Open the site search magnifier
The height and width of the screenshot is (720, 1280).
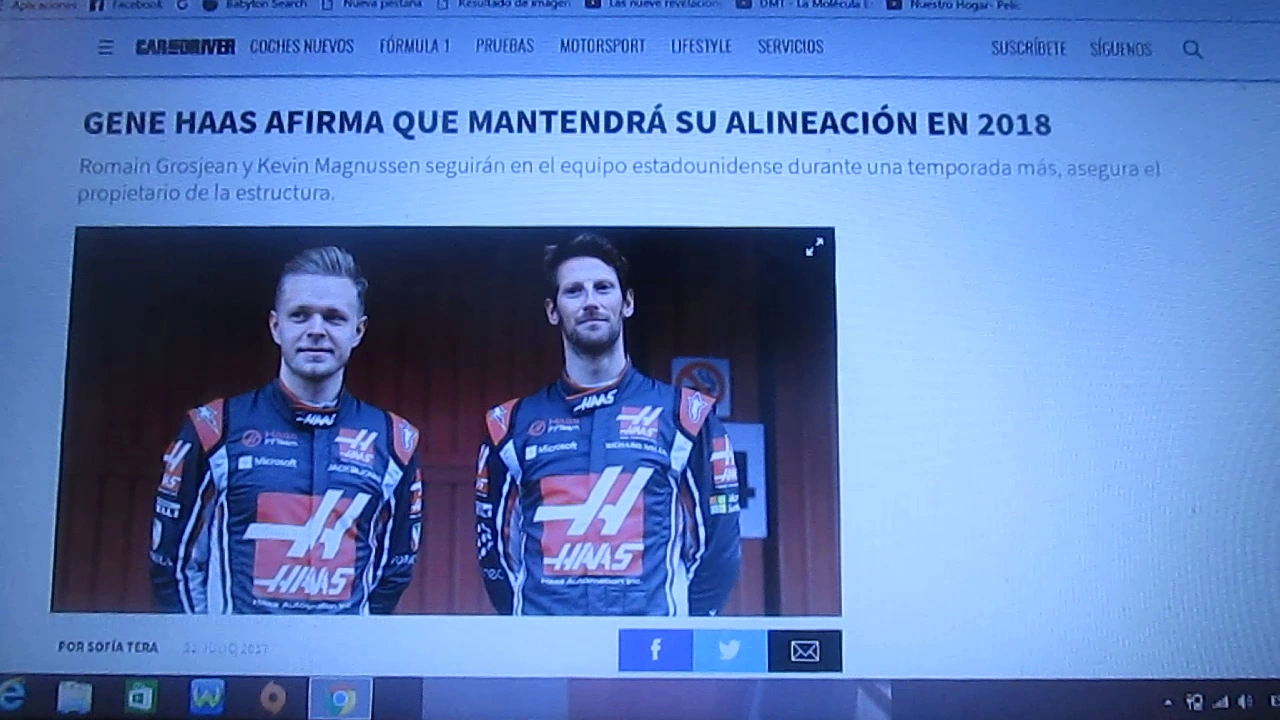point(1192,48)
